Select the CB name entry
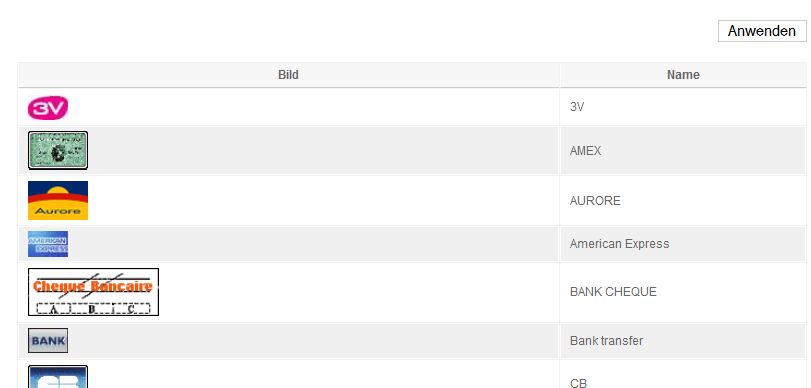 click(578, 383)
